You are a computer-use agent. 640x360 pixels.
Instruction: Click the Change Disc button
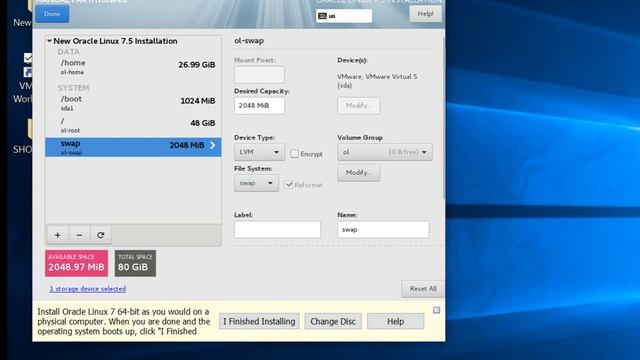[x=333, y=321]
